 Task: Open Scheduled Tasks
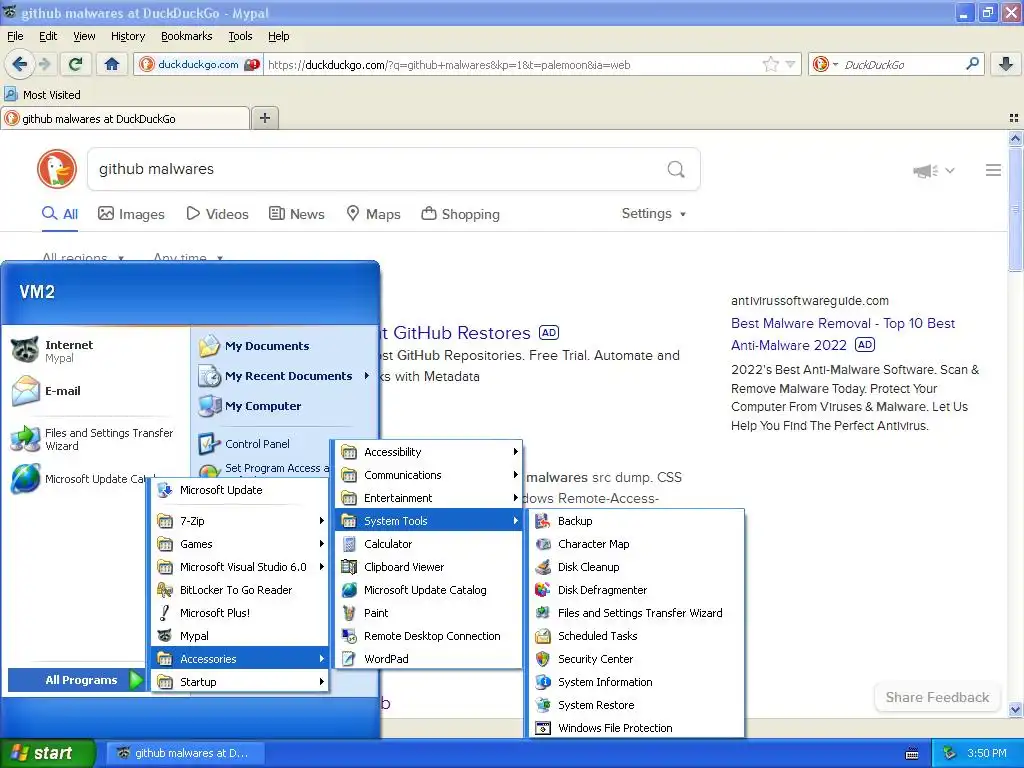pos(634,636)
